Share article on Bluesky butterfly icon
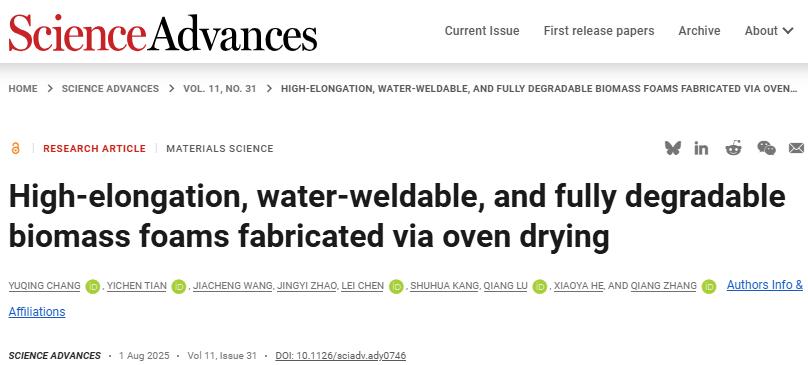The image size is (808, 365). click(672, 148)
